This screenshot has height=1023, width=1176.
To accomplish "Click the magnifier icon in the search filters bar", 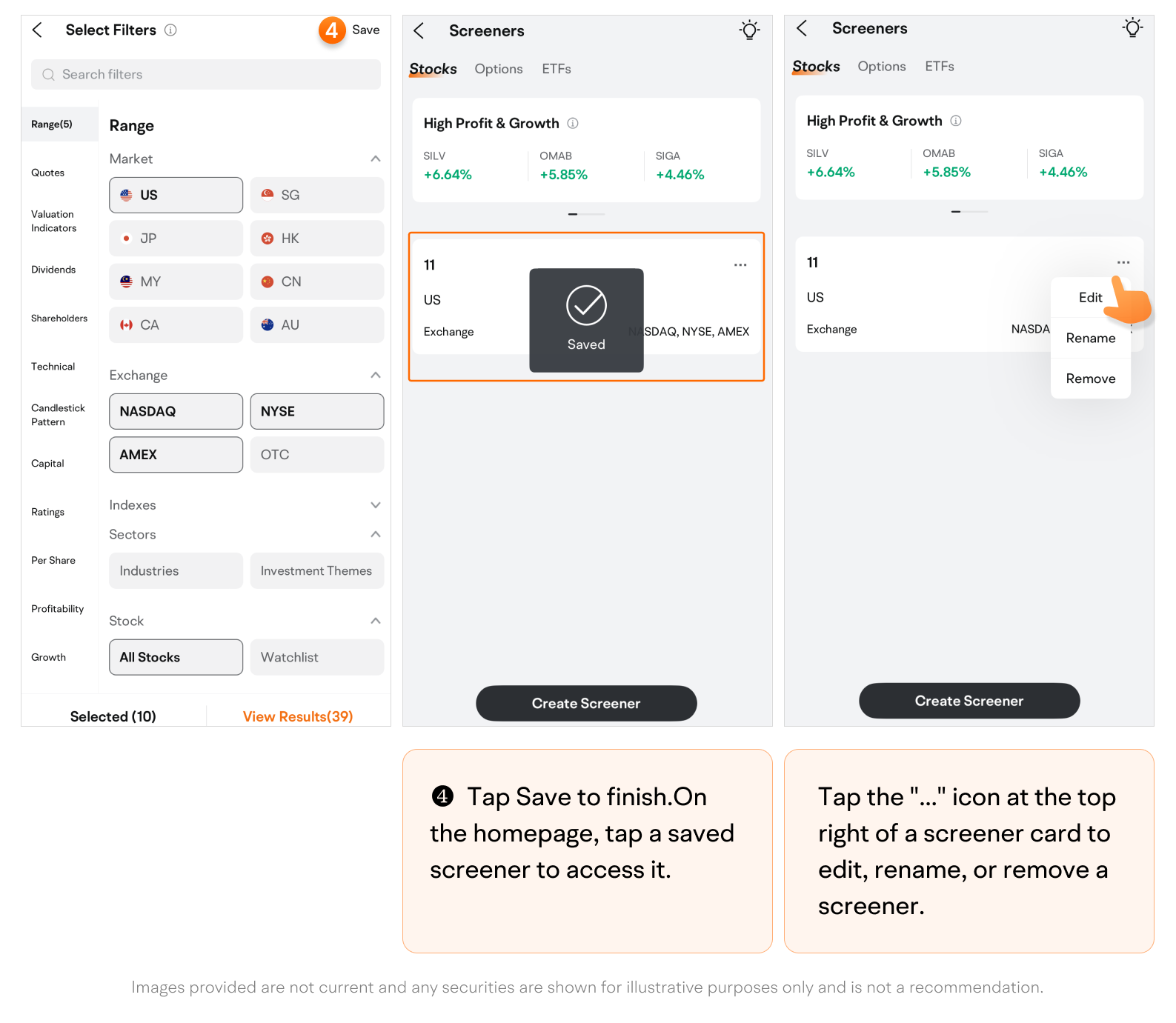I will click(49, 75).
